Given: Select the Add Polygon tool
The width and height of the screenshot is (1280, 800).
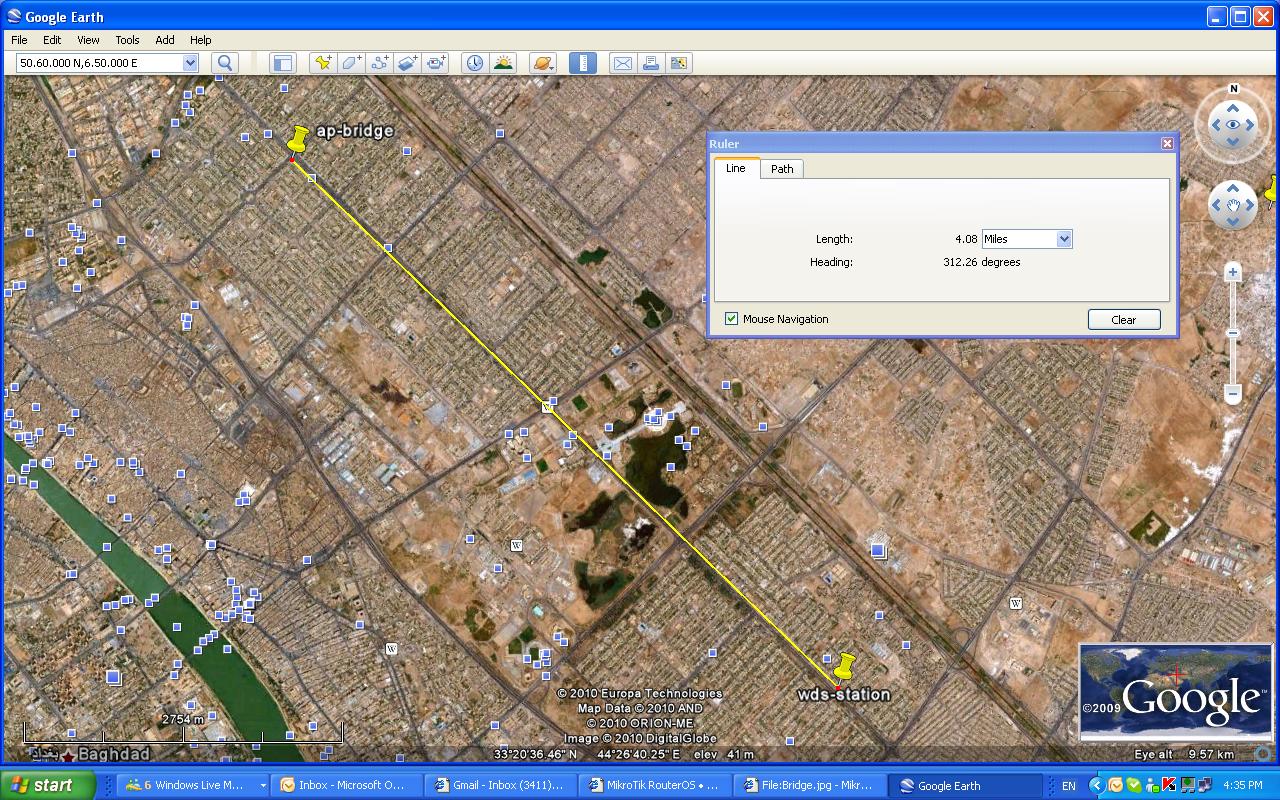Looking at the screenshot, I should [351, 62].
